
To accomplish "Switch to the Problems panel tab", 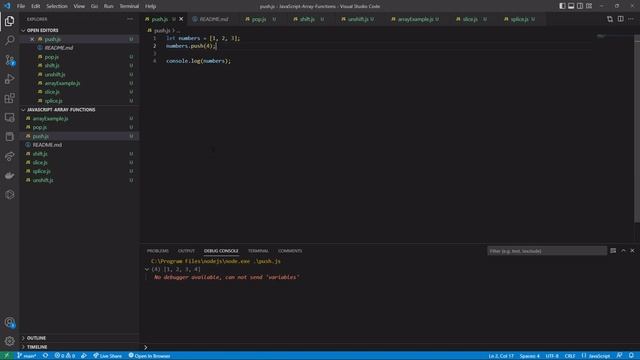I will pyautogui.click(x=158, y=251).
